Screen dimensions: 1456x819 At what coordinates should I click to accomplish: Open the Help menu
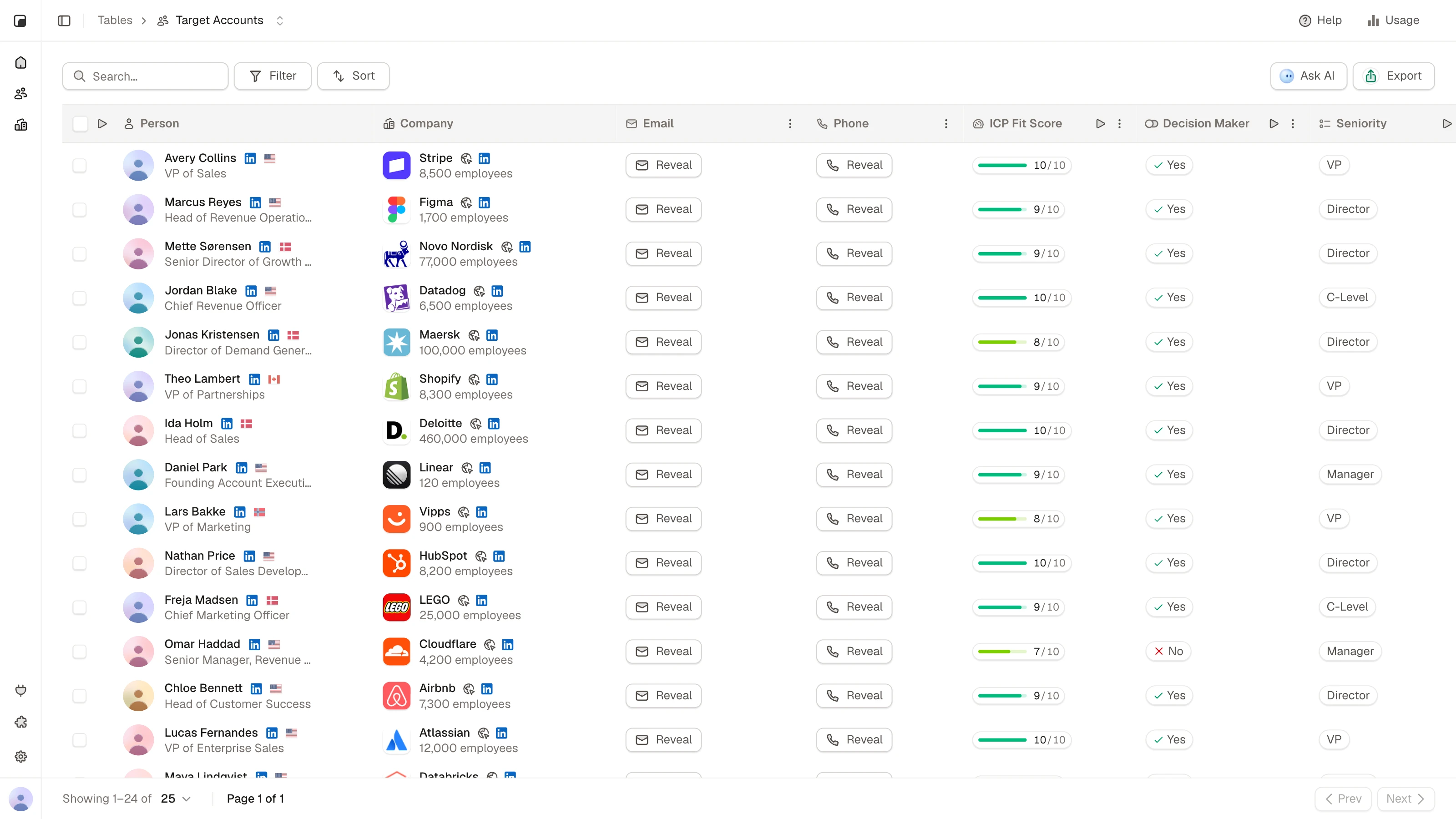pyautogui.click(x=1320, y=20)
